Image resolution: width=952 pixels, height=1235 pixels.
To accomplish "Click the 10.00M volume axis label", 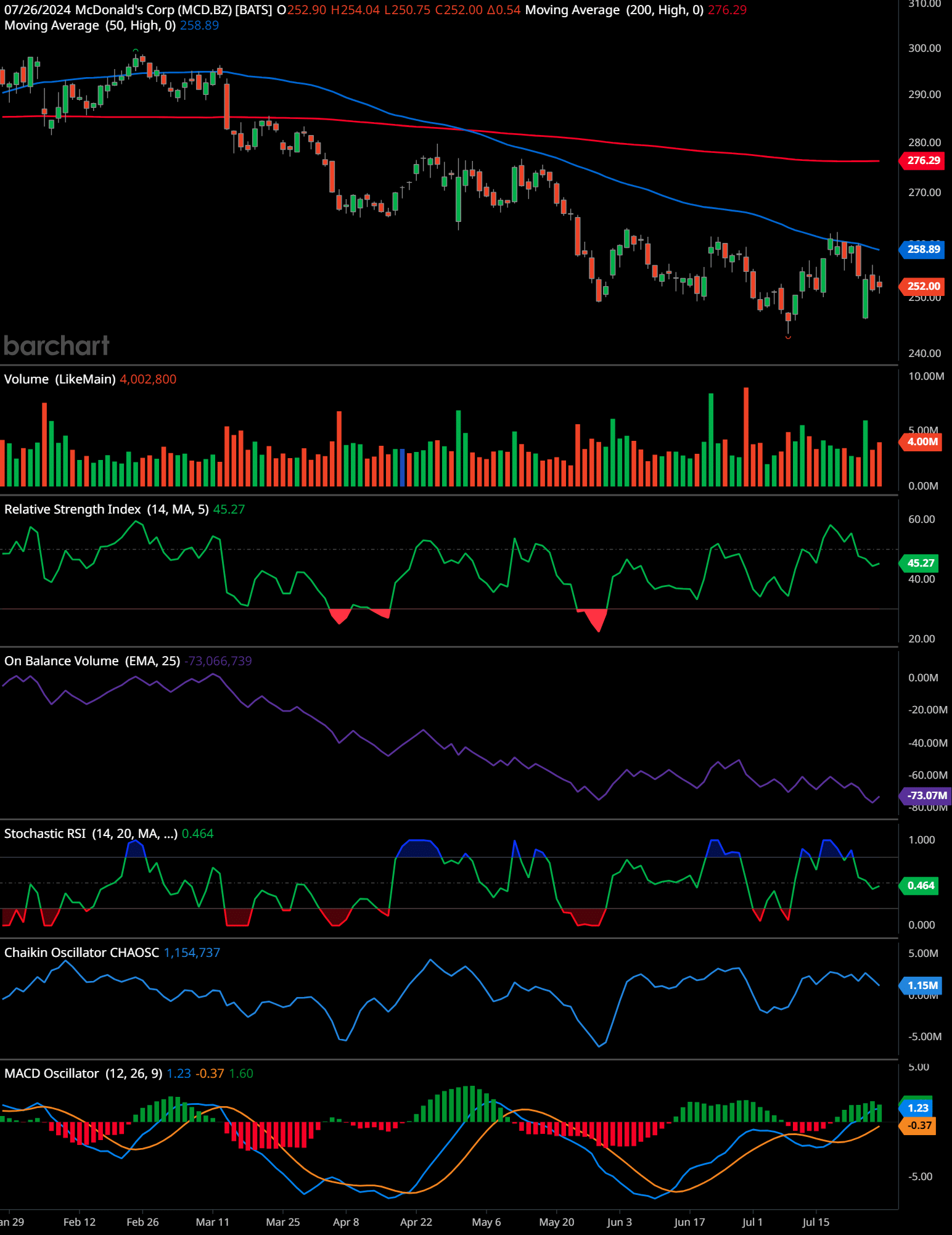I will [x=926, y=376].
